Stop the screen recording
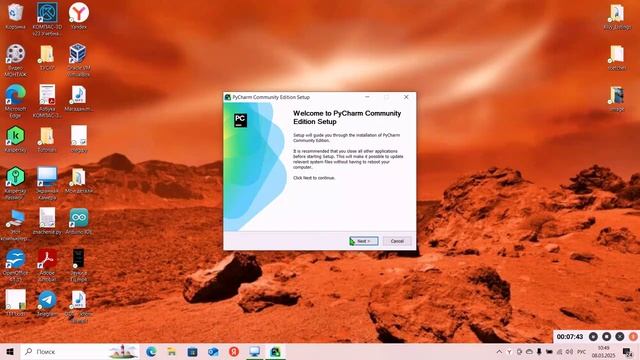The image size is (640, 360). pyautogui.click(x=607, y=337)
